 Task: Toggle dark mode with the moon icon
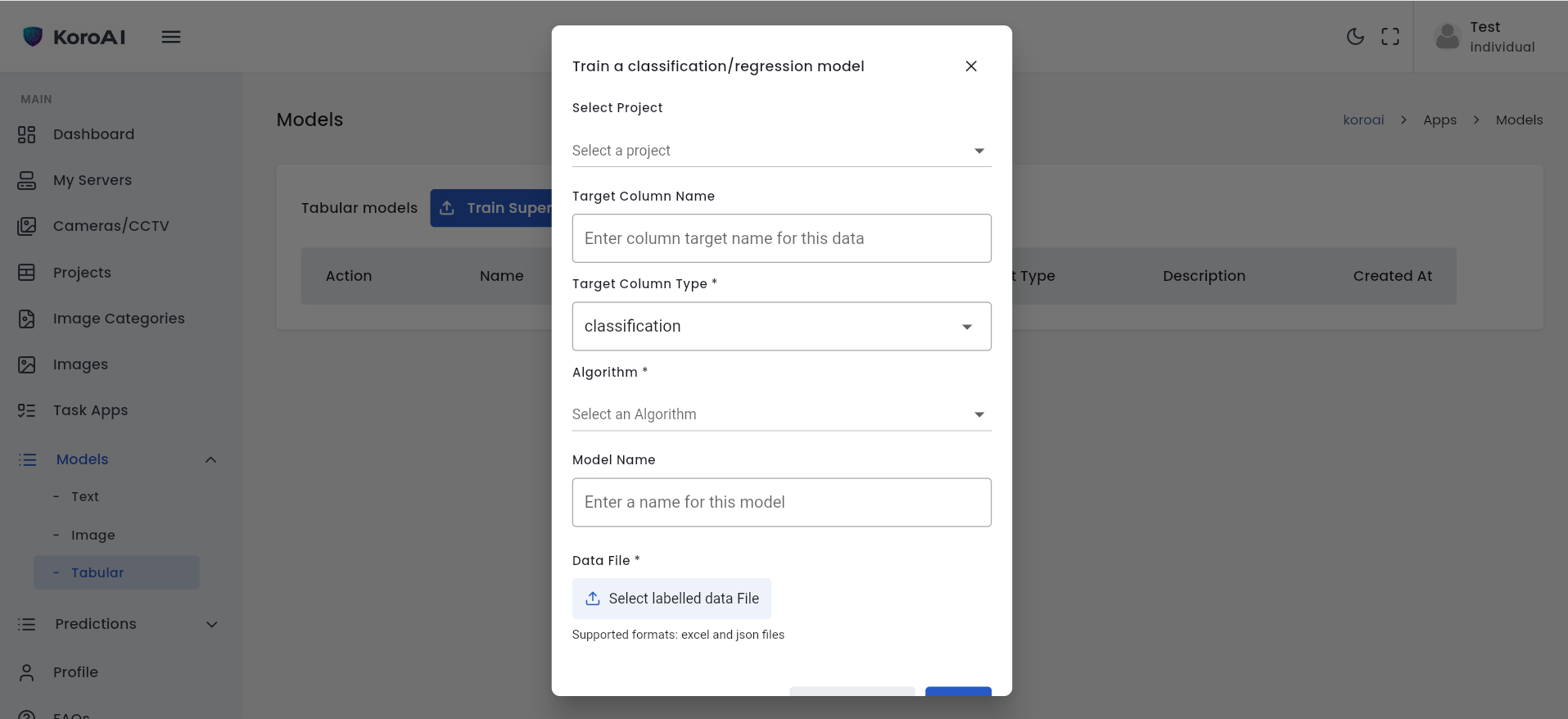pos(1355,37)
